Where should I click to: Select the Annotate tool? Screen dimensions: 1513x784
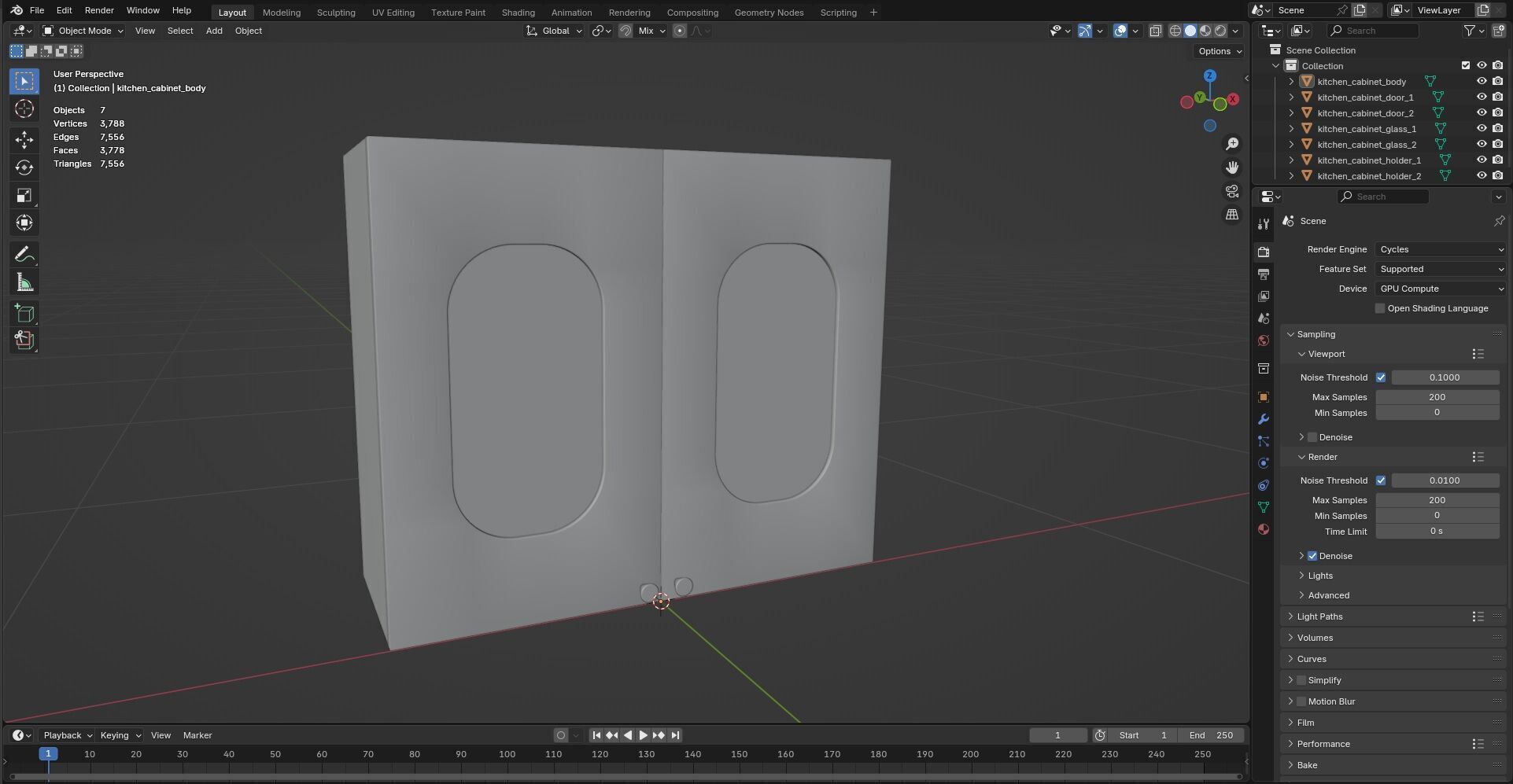click(x=24, y=254)
